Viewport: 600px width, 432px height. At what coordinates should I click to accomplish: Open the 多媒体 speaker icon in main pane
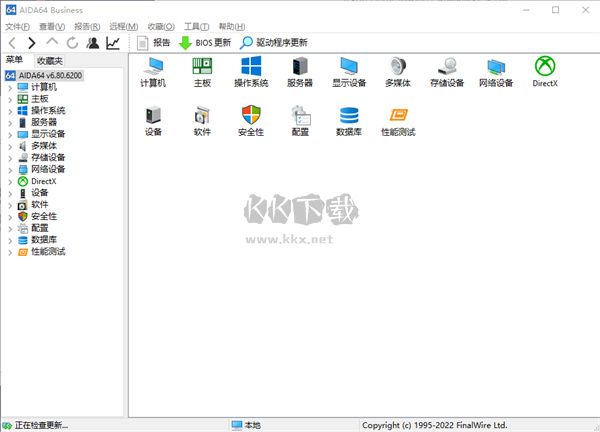(398, 72)
